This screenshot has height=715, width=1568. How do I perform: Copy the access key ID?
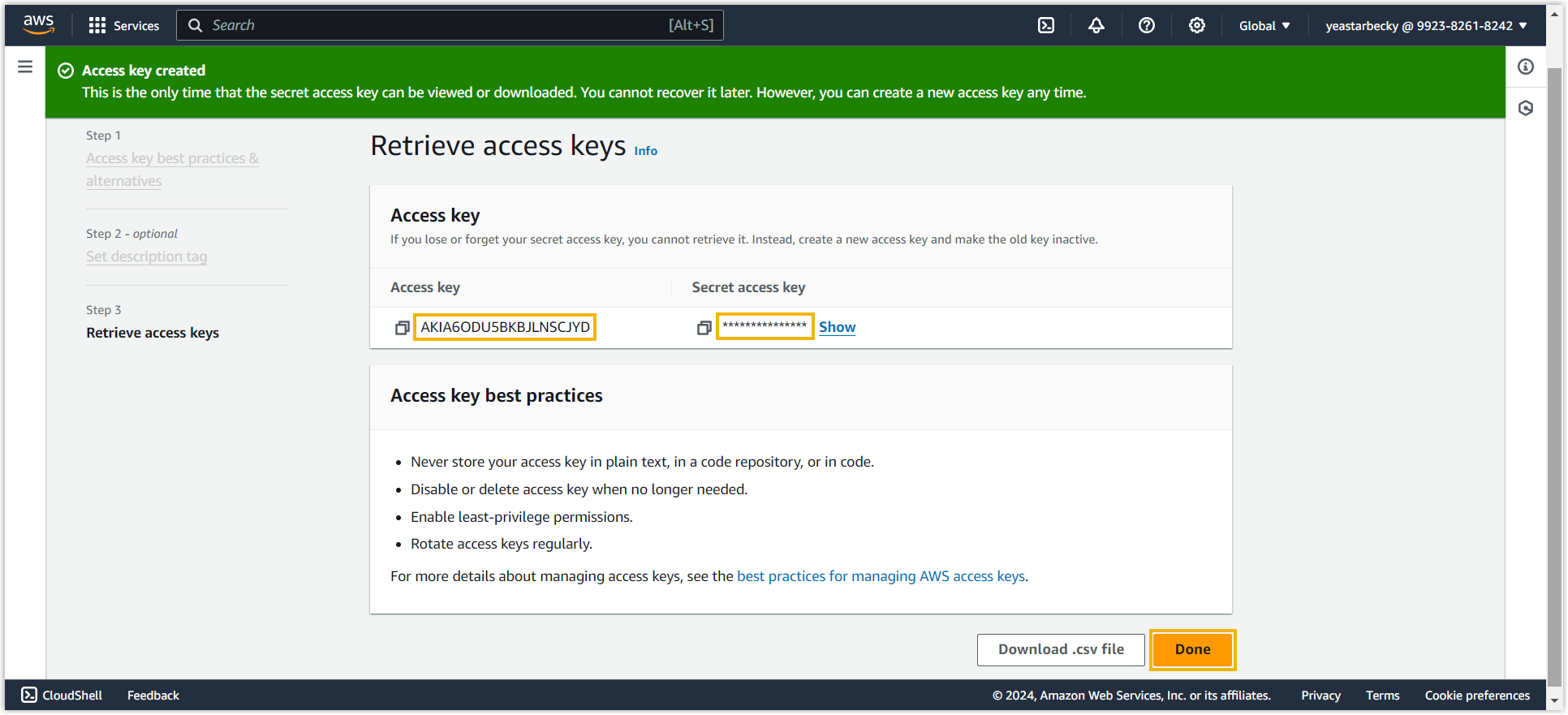point(402,328)
